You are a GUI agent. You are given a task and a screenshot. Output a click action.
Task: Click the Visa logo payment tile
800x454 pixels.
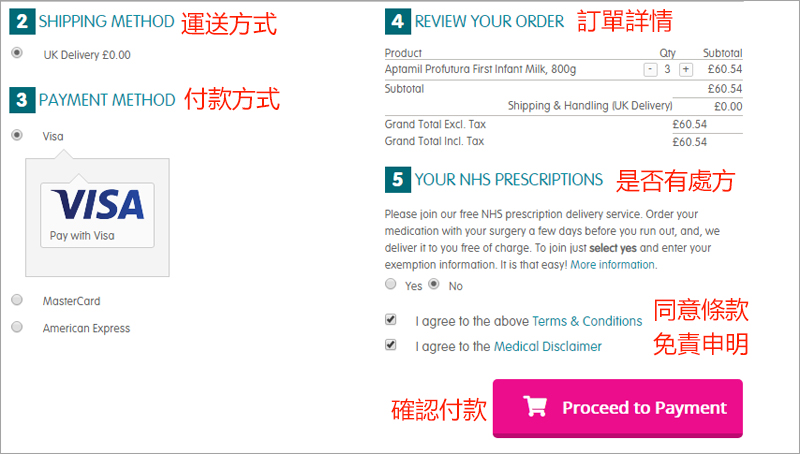coord(97,215)
